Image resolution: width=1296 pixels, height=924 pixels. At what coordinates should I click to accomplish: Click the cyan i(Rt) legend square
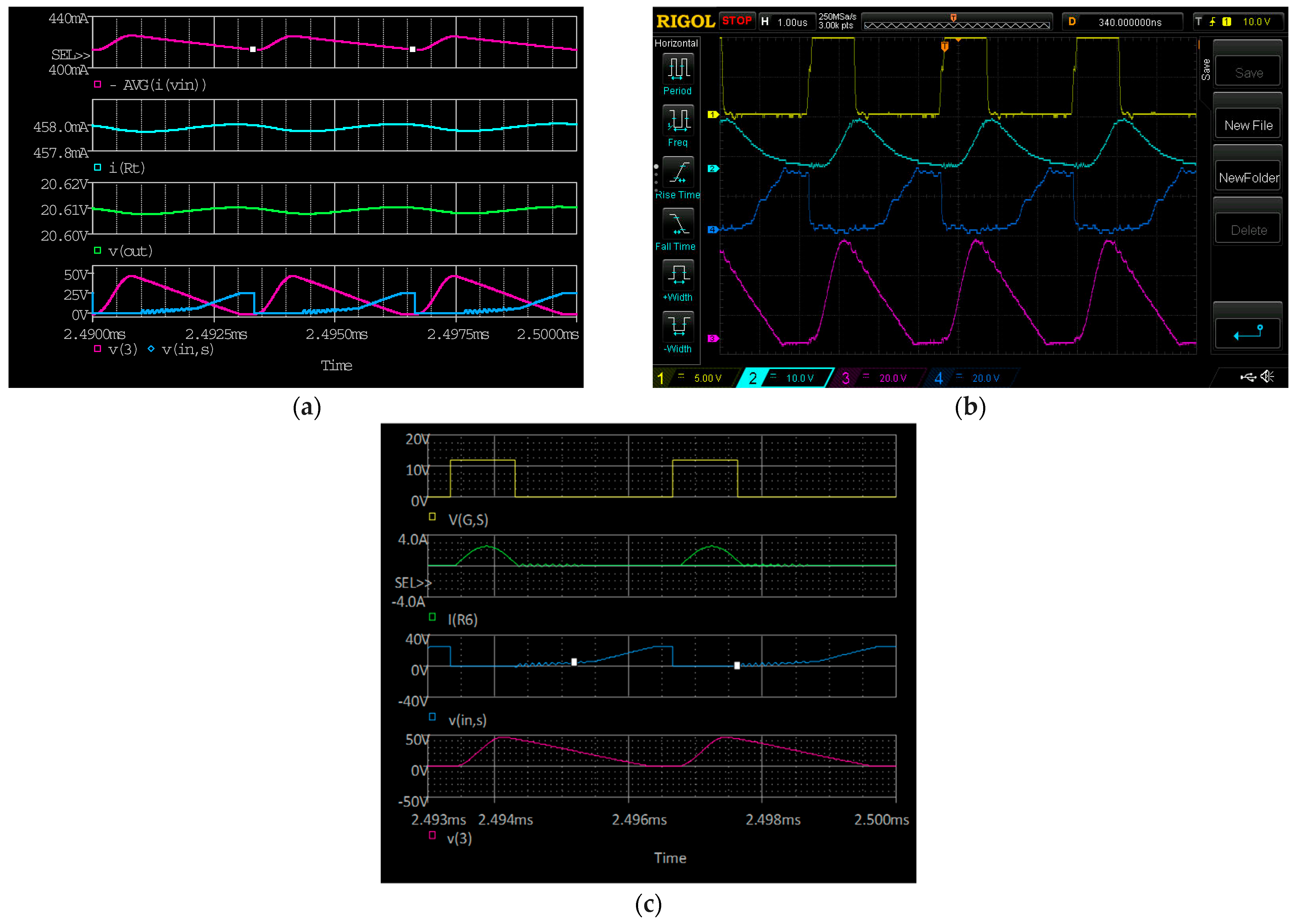(97, 167)
